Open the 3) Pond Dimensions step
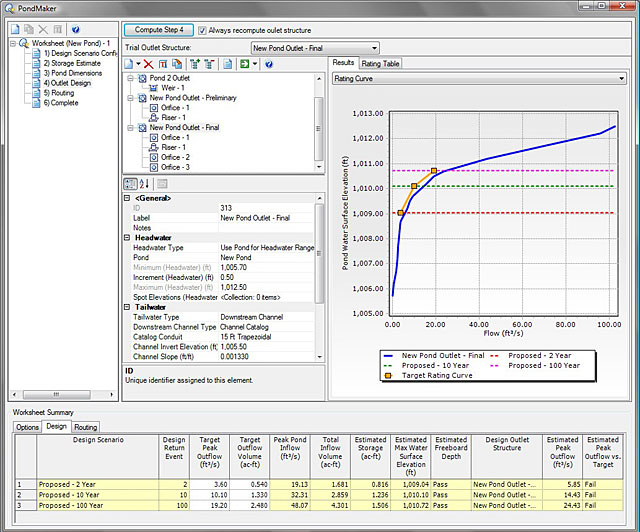640x532 pixels. pyautogui.click(x=73, y=73)
